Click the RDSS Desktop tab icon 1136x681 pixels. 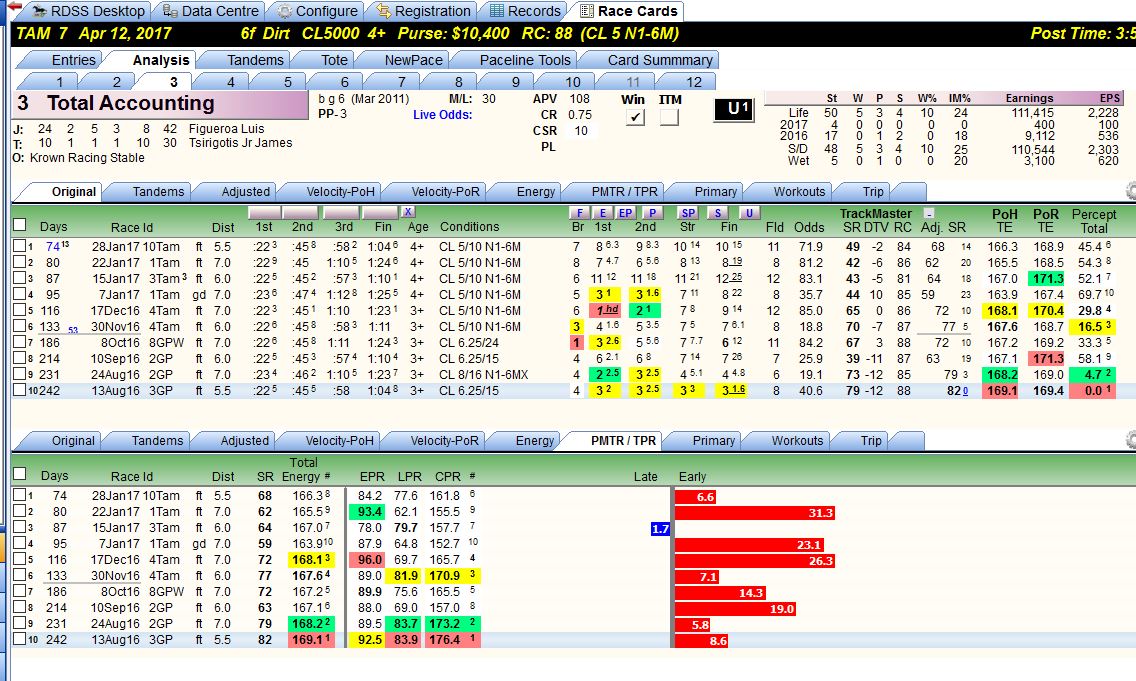point(39,11)
